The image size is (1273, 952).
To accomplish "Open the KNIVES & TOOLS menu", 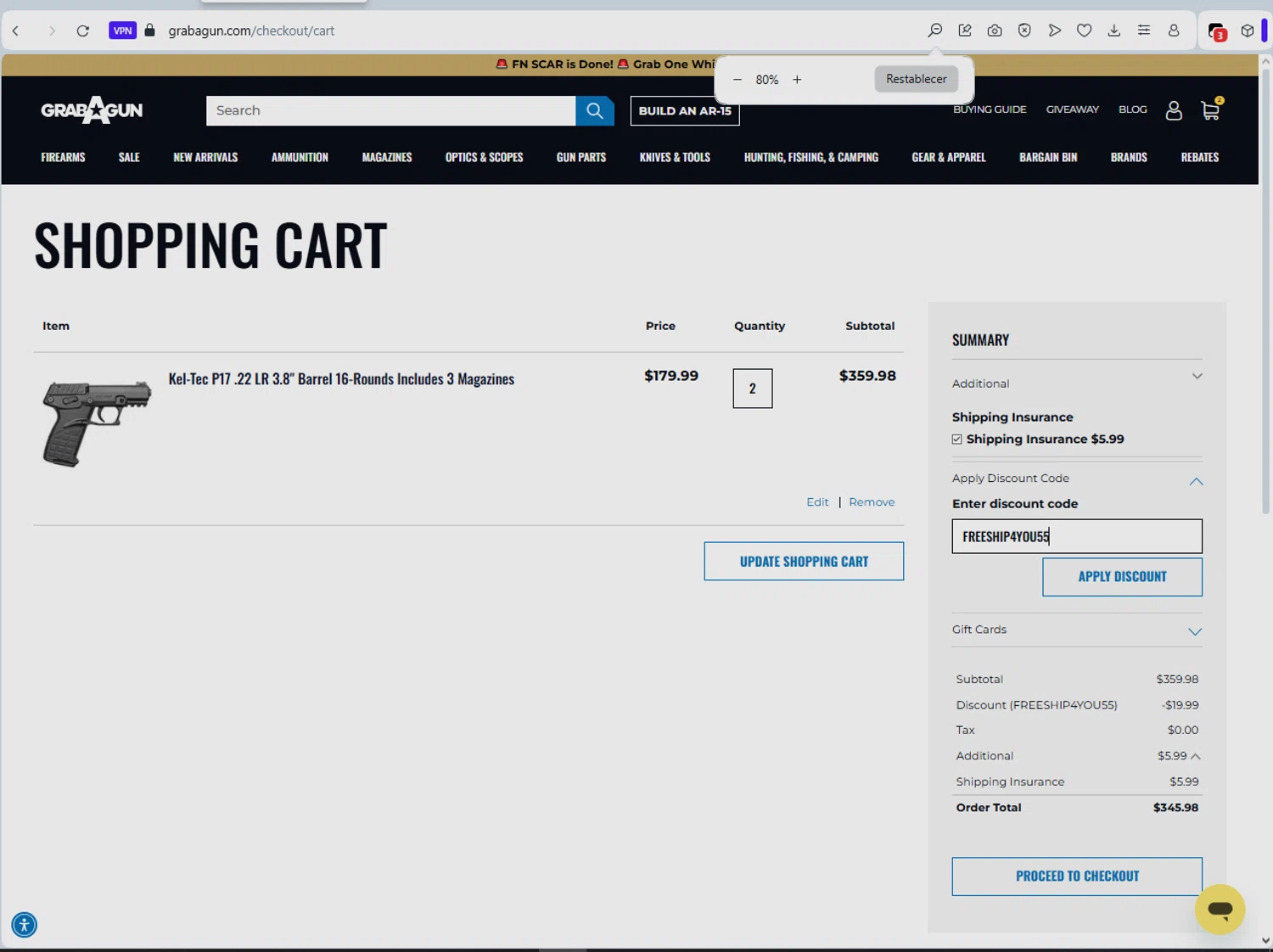I will pyautogui.click(x=675, y=157).
